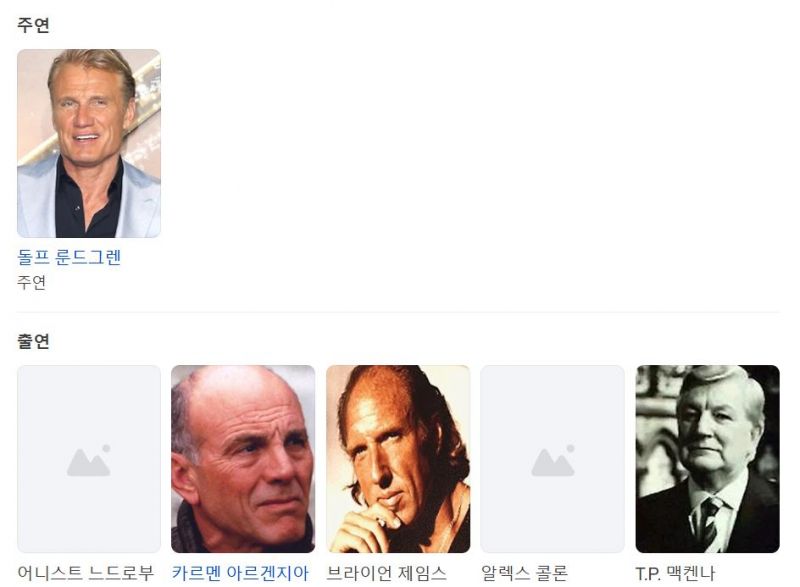Image resolution: width=800 pixels, height=587 pixels.
Task: Click the divider line between 주연 and 출연
Action: (398, 312)
